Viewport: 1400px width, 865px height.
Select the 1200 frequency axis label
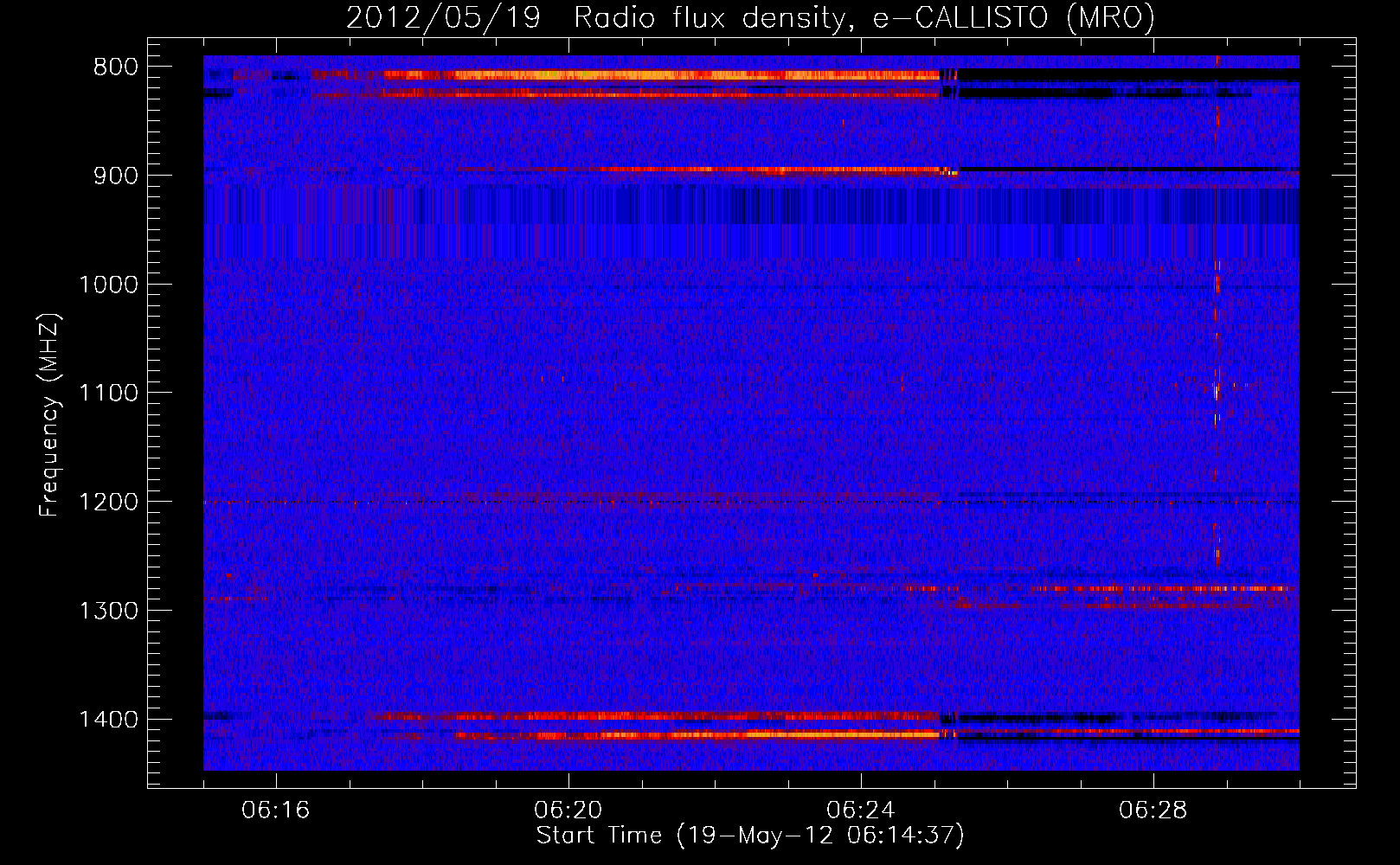(108, 503)
